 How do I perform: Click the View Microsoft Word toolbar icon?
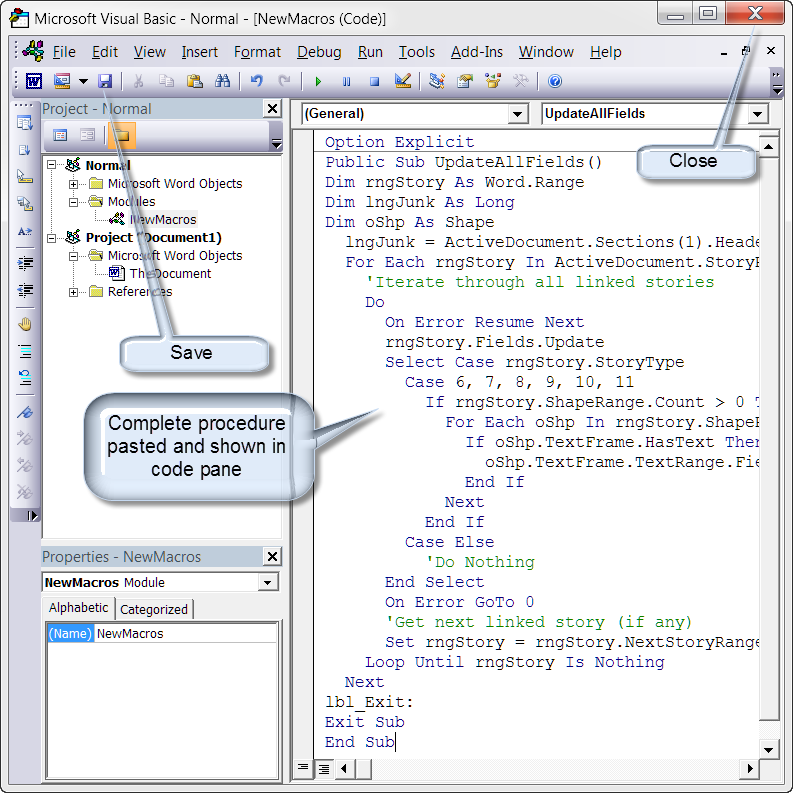(x=34, y=81)
